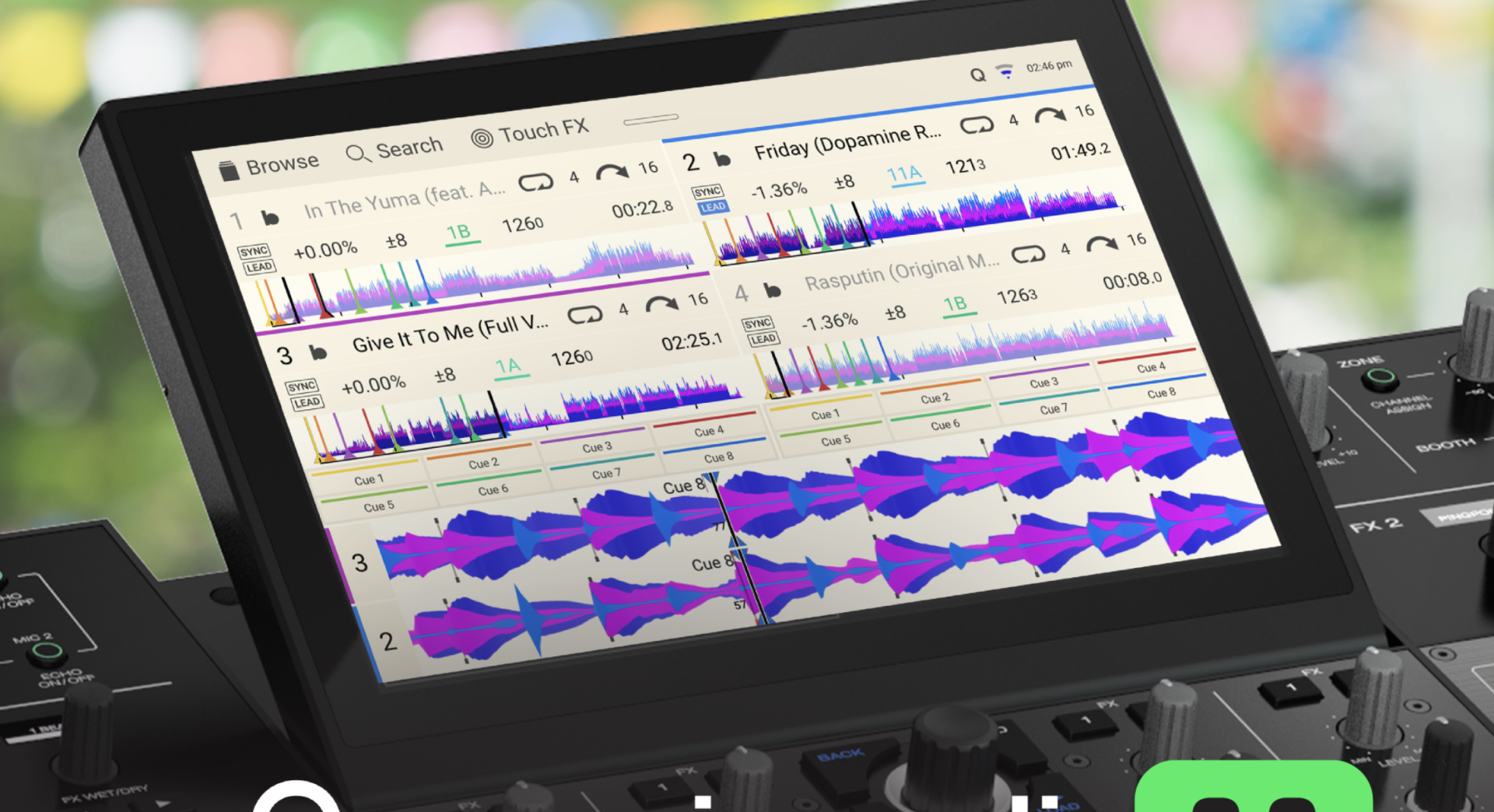Tap deck 3 layer icon beside Give It To Me

pyautogui.click(x=318, y=352)
